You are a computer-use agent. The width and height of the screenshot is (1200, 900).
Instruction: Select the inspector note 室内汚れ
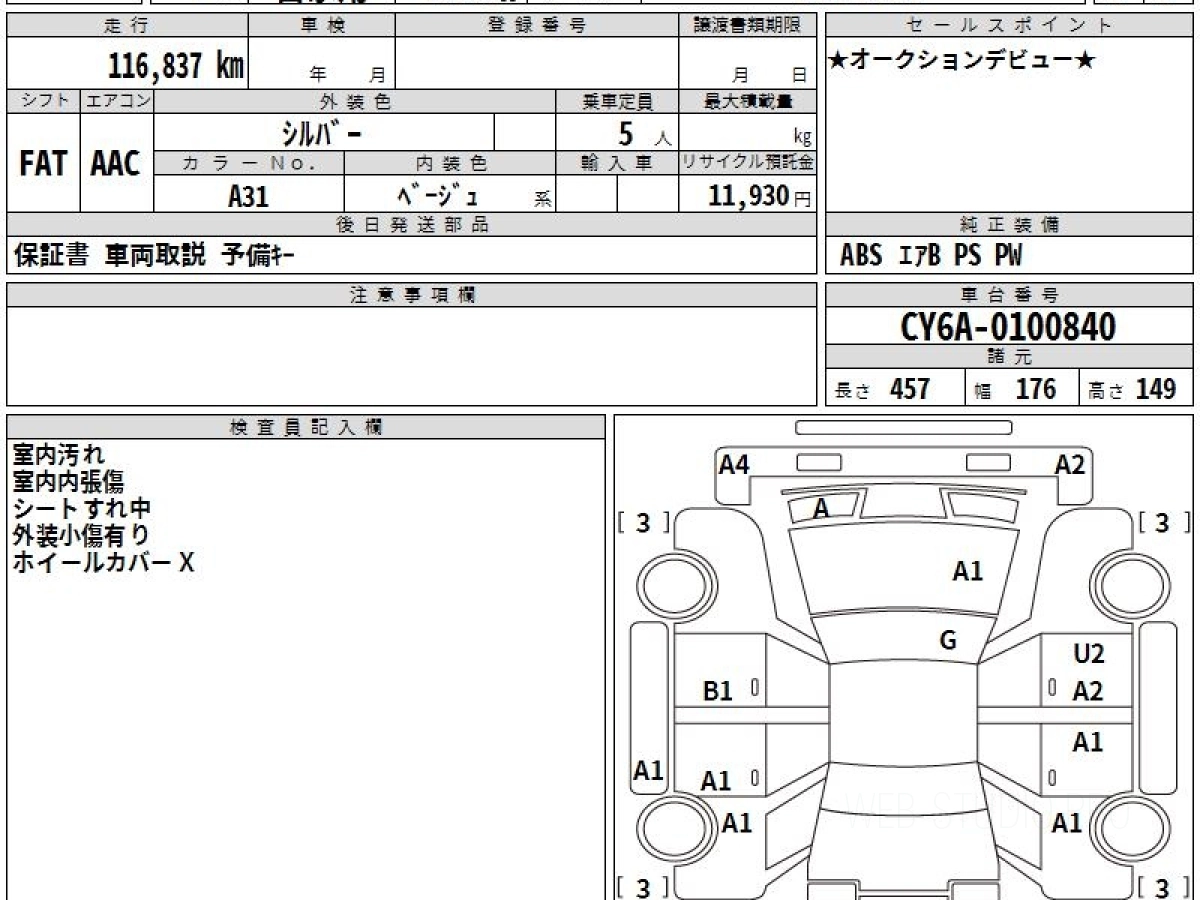58,455
